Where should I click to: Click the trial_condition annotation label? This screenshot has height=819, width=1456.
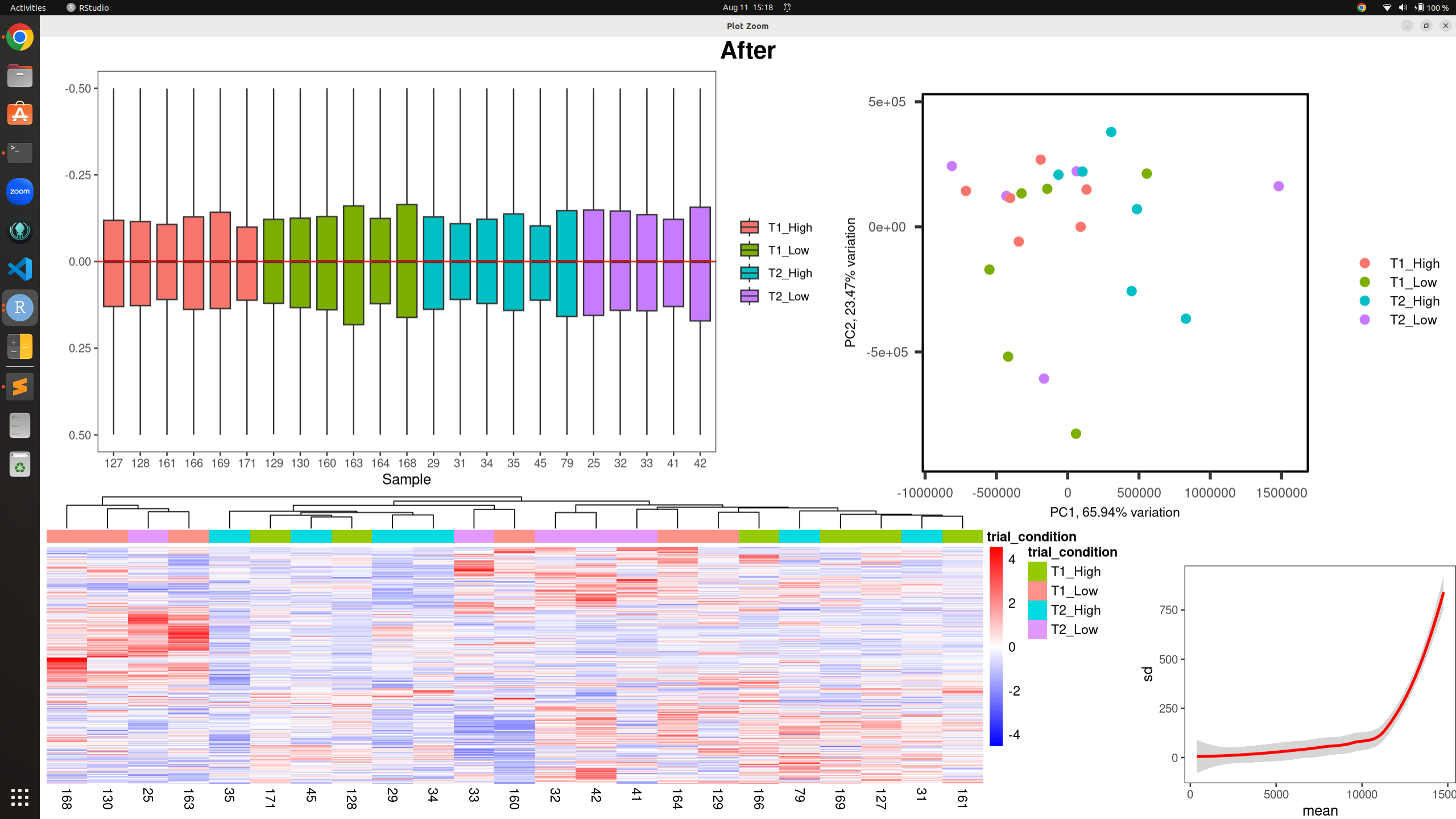tap(1031, 536)
